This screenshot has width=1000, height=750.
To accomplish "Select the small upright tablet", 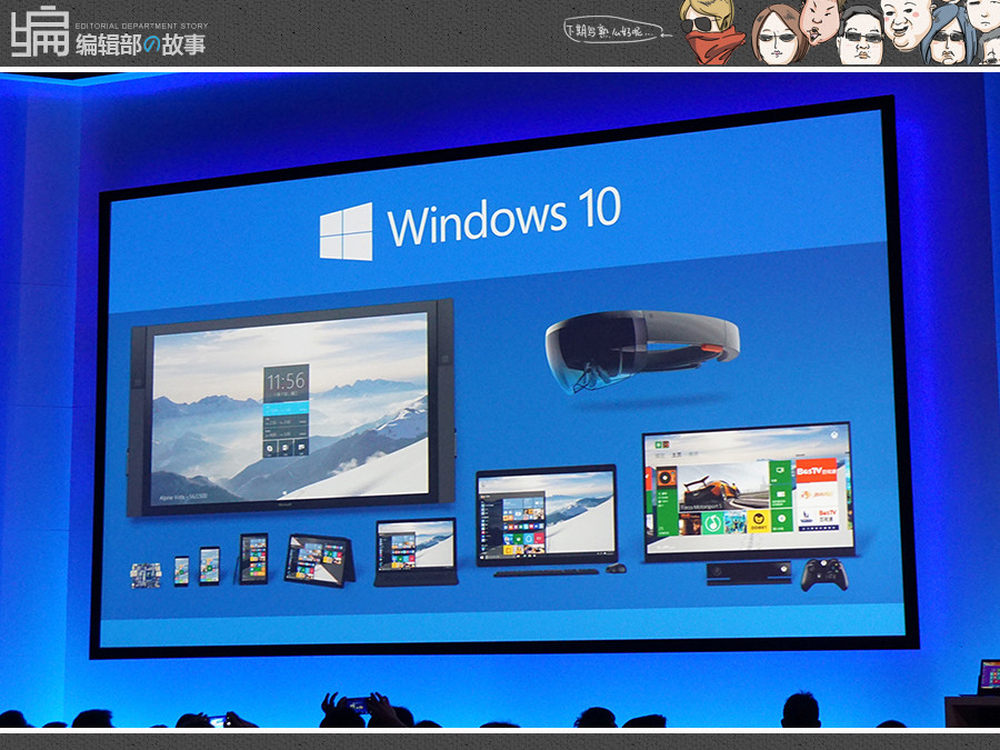I will point(254,559).
